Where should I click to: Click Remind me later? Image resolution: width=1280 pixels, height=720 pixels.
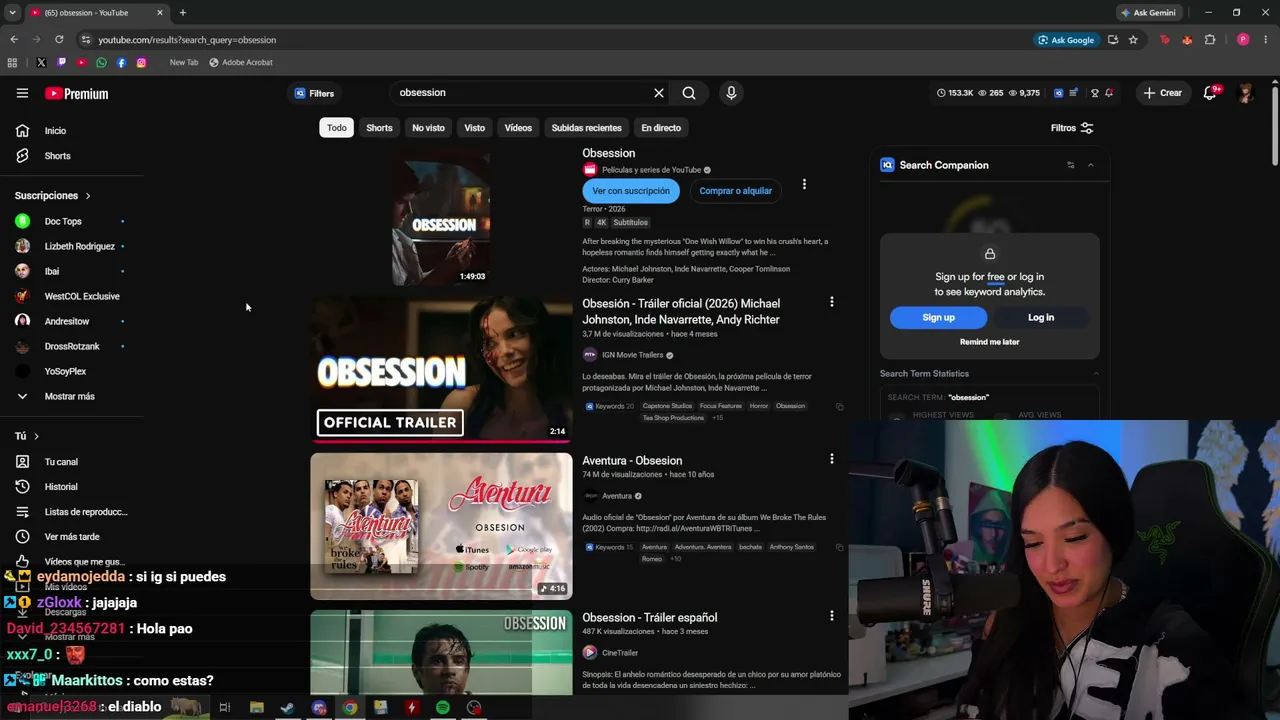990,342
